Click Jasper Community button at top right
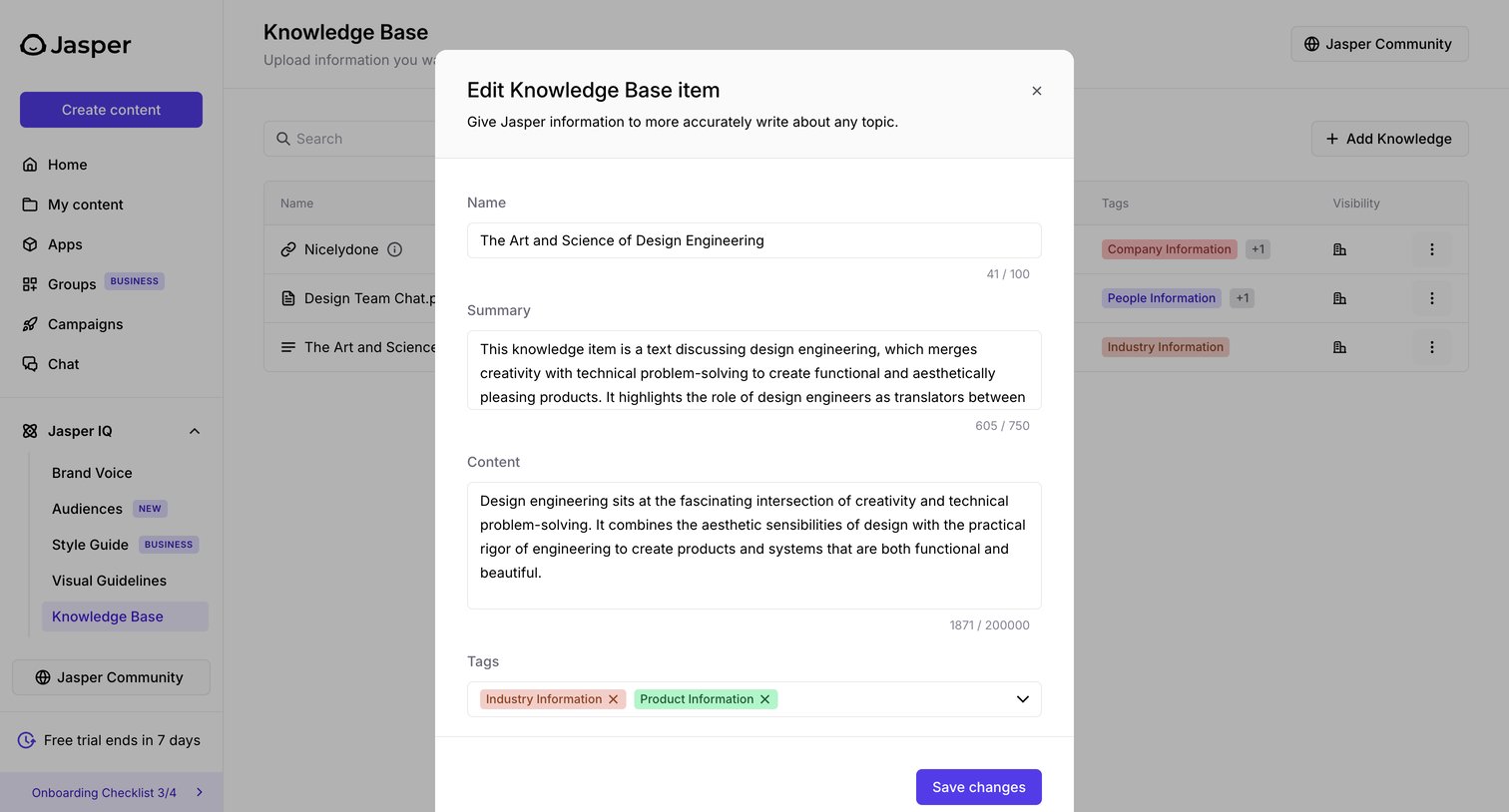This screenshot has height=812, width=1509. 1379,44
